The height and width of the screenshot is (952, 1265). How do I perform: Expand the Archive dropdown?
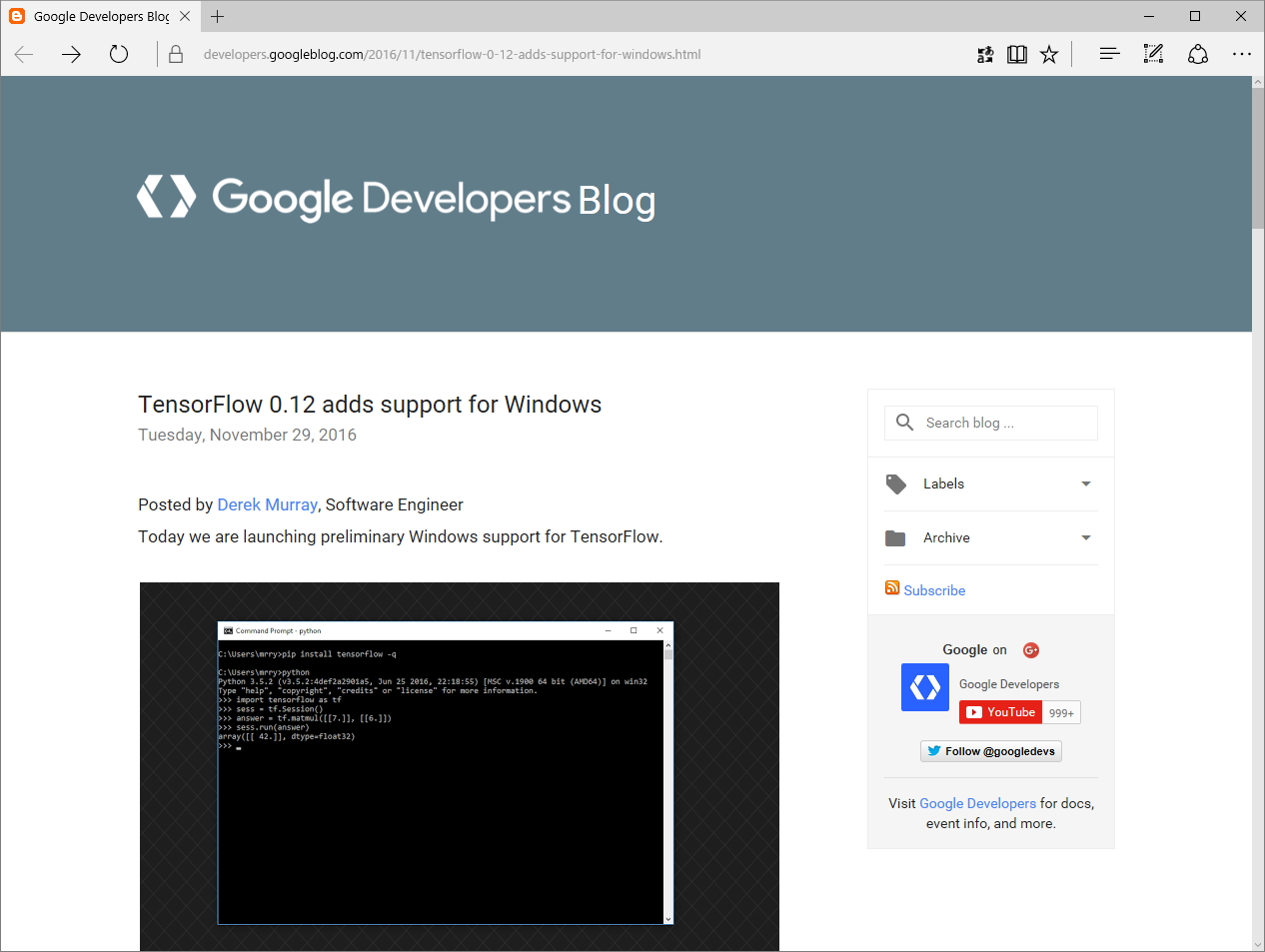1085,537
